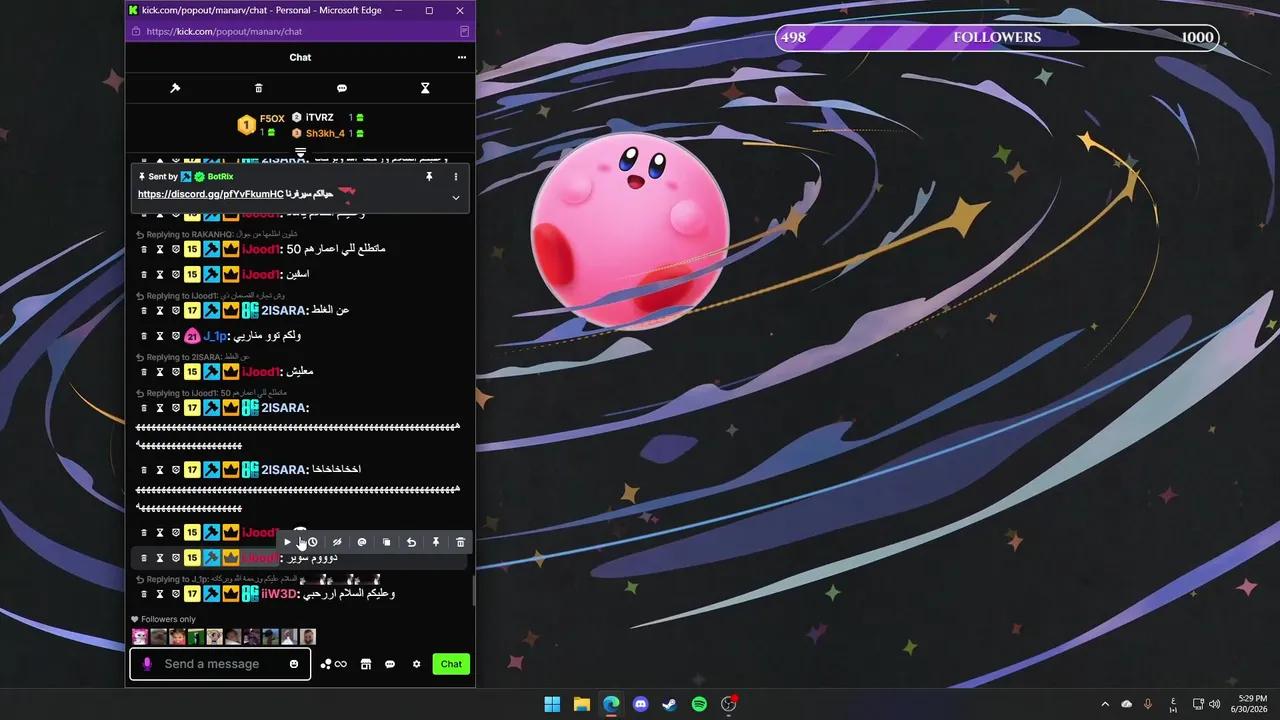The width and height of the screenshot is (1280, 720).
Task: Insert the first pink emote from quick emotes
Action: pos(140,637)
